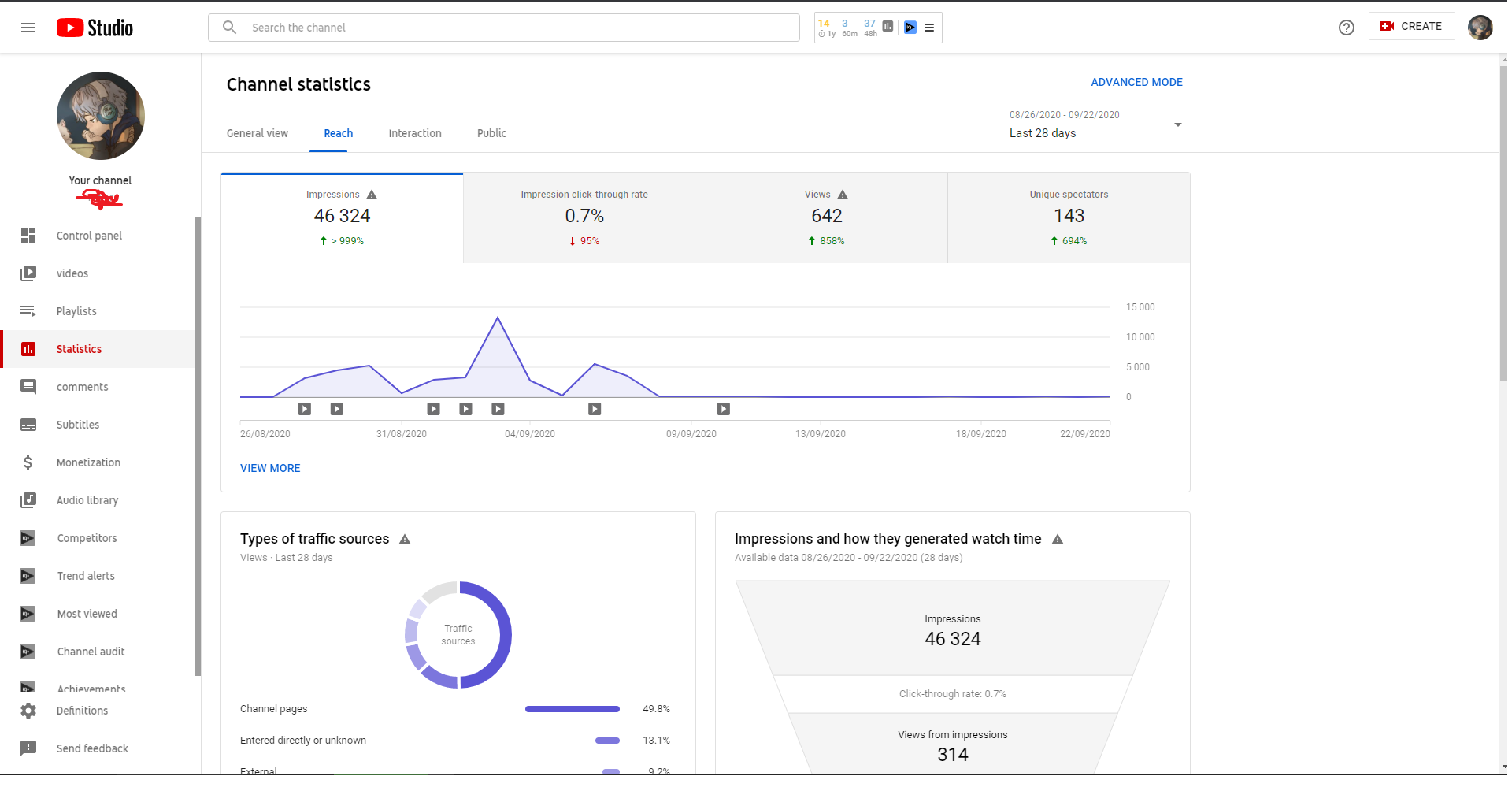
Task: Select the Impression click-through rate card
Action: click(584, 217)
